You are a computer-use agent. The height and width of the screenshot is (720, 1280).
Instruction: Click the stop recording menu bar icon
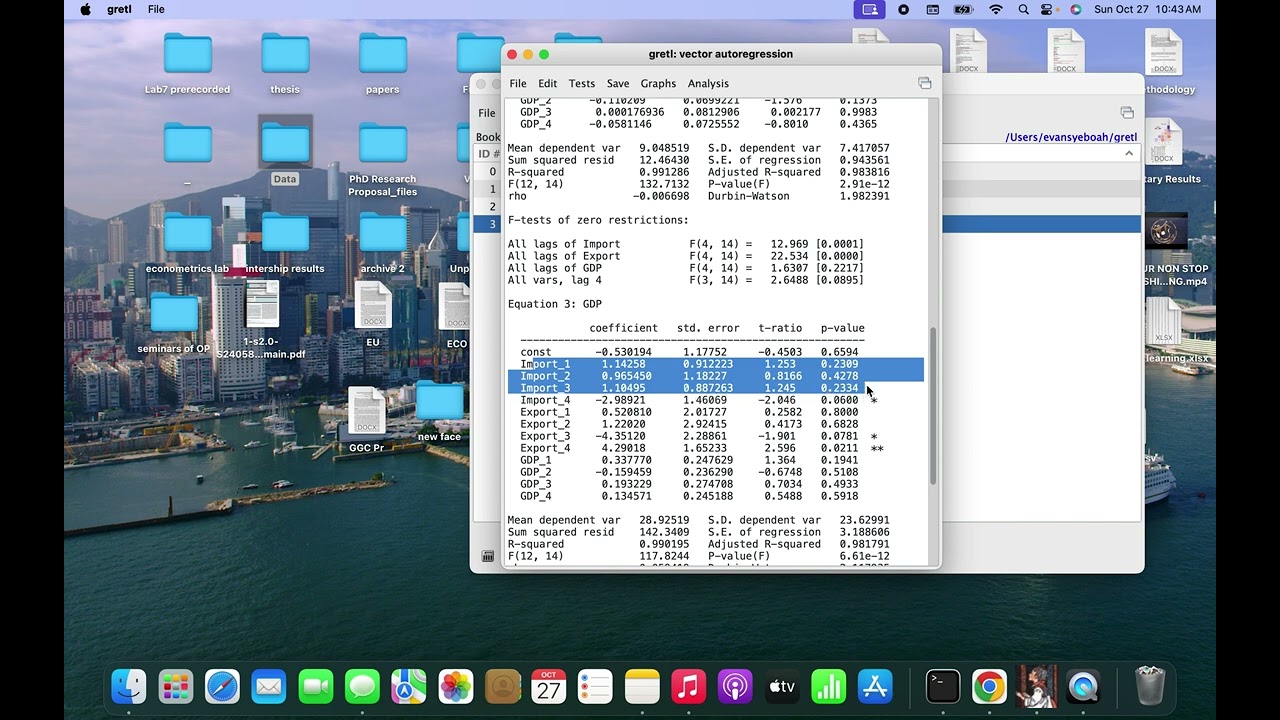pos(904,9)
